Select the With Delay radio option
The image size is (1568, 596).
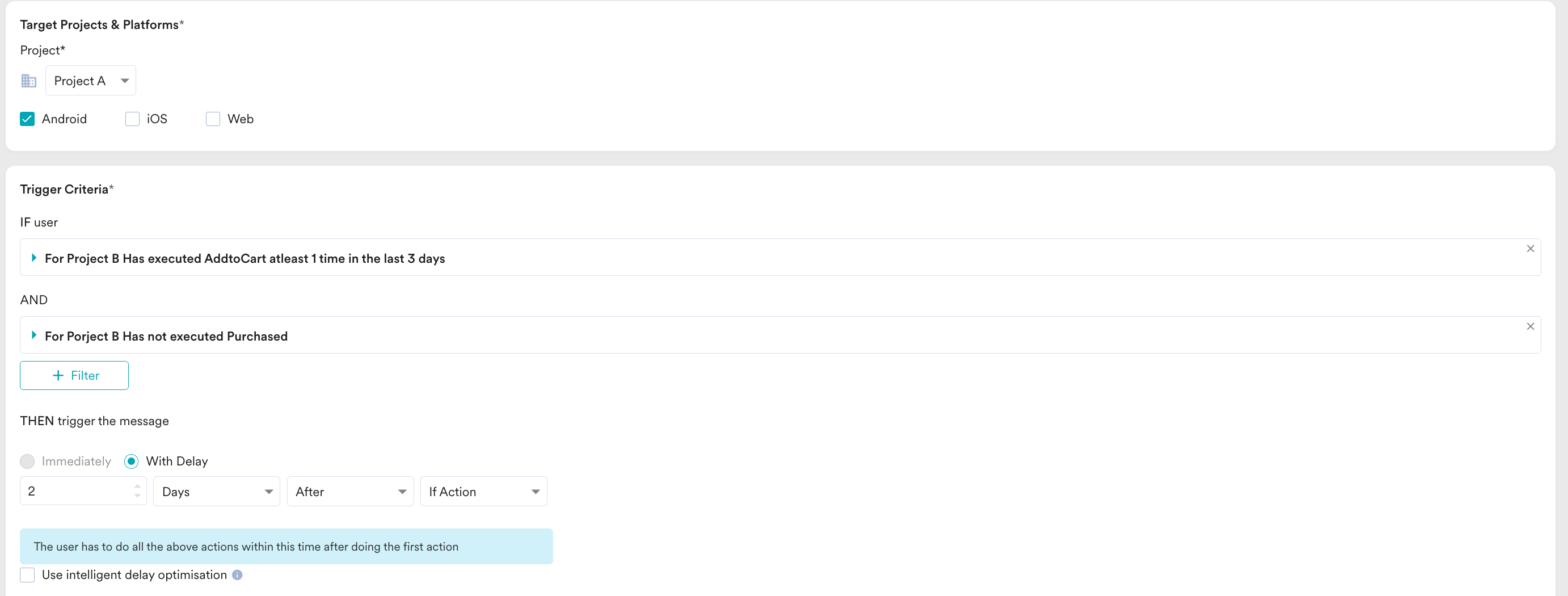[131, 461]
